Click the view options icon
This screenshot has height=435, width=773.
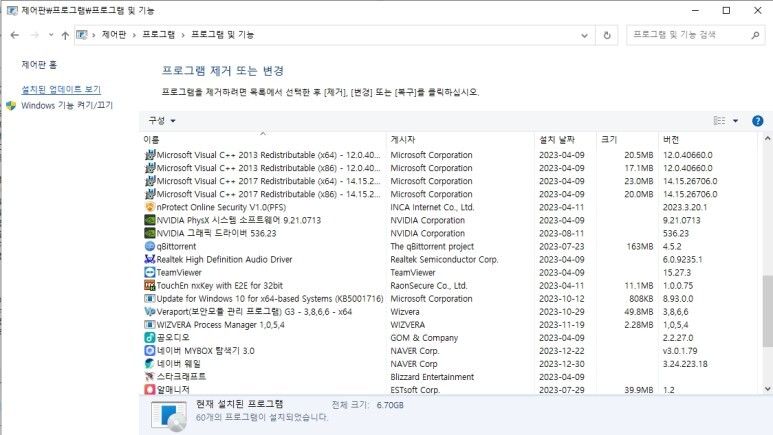[719, 121]
